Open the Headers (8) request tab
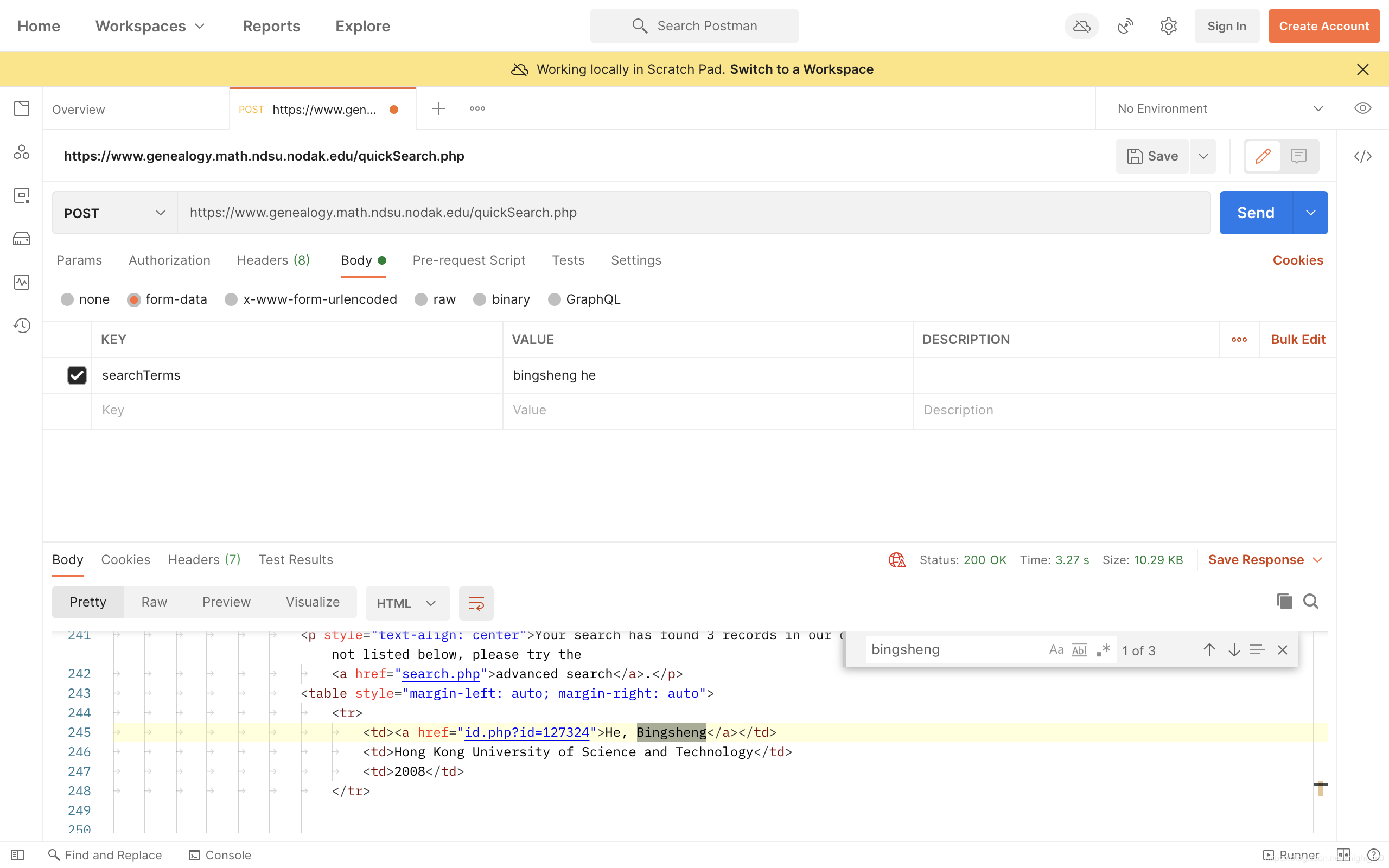The image size is (1389, 868). [x=273, y=260]
